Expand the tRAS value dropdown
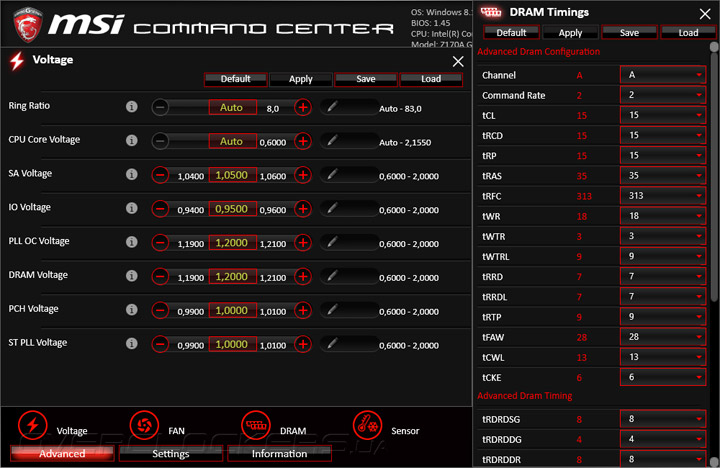720x468 pixels. [663, 175]
